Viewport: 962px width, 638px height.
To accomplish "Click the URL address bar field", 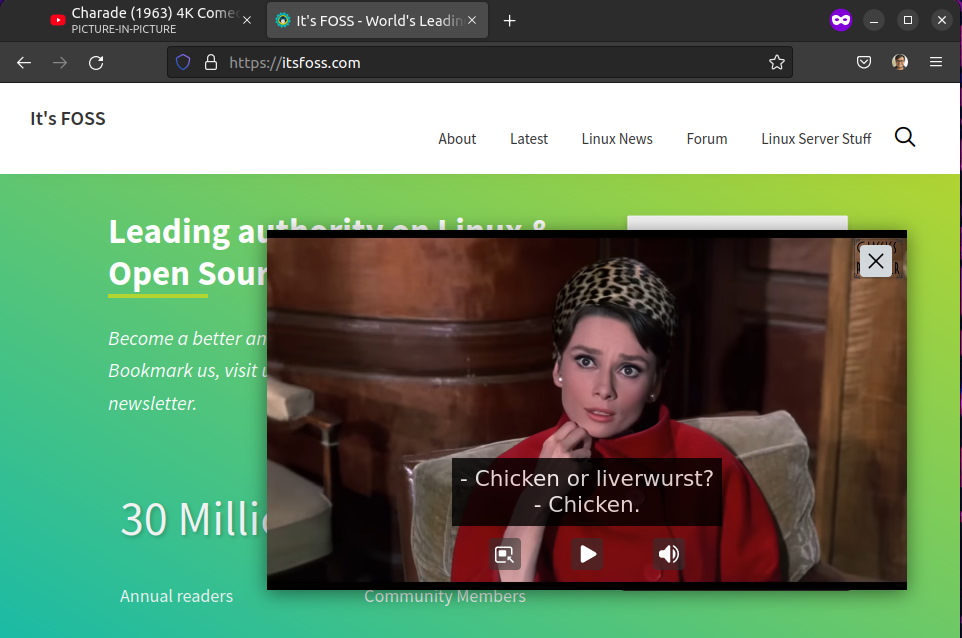I will pyautogui.click(x=480, y=62).
